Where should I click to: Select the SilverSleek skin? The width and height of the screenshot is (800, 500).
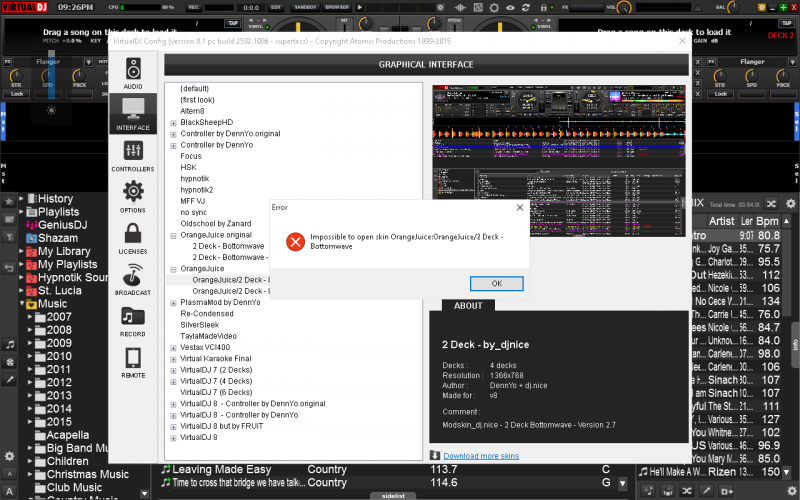point(199,324)
